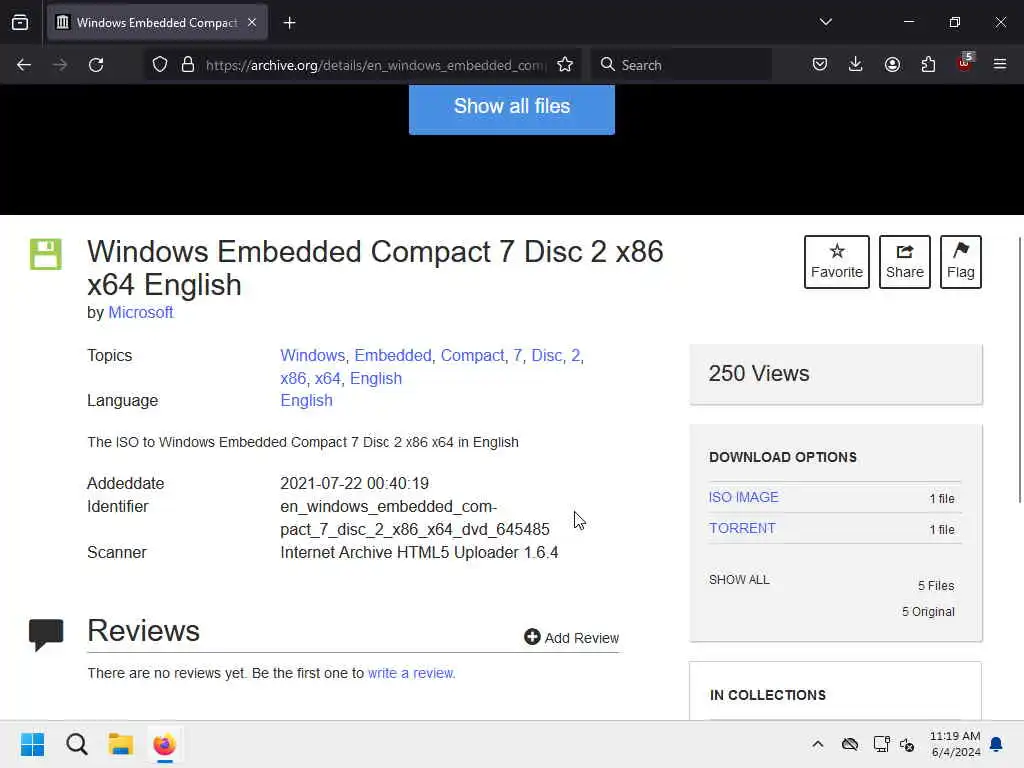The height and width of the screenshot is (768, 1024).
Task: Open the Windows Start menu
Action: [32, 744]
